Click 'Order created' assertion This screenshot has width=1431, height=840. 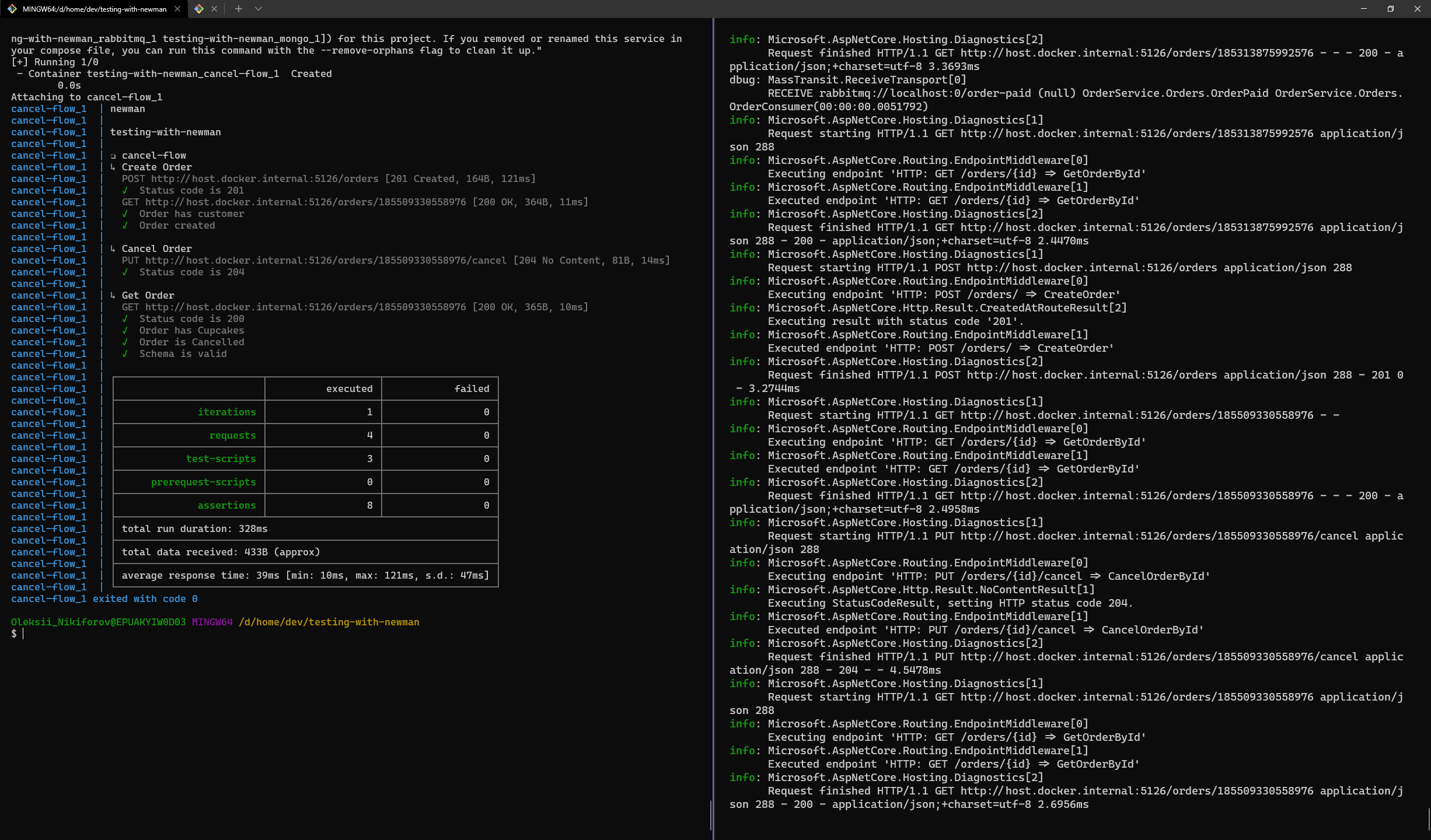(x=177, y=225)
